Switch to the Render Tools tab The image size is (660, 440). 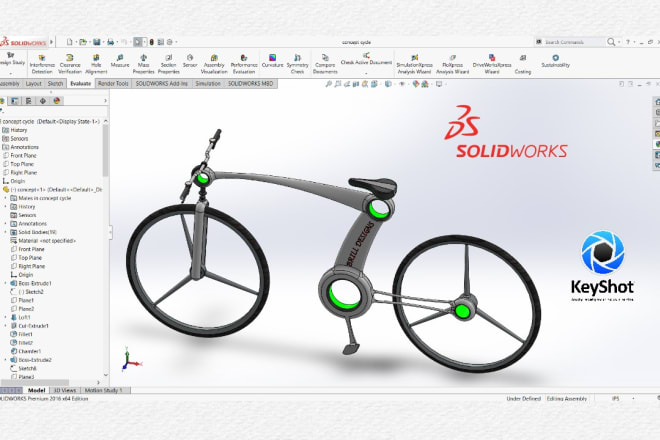click(x=112, y=84)
